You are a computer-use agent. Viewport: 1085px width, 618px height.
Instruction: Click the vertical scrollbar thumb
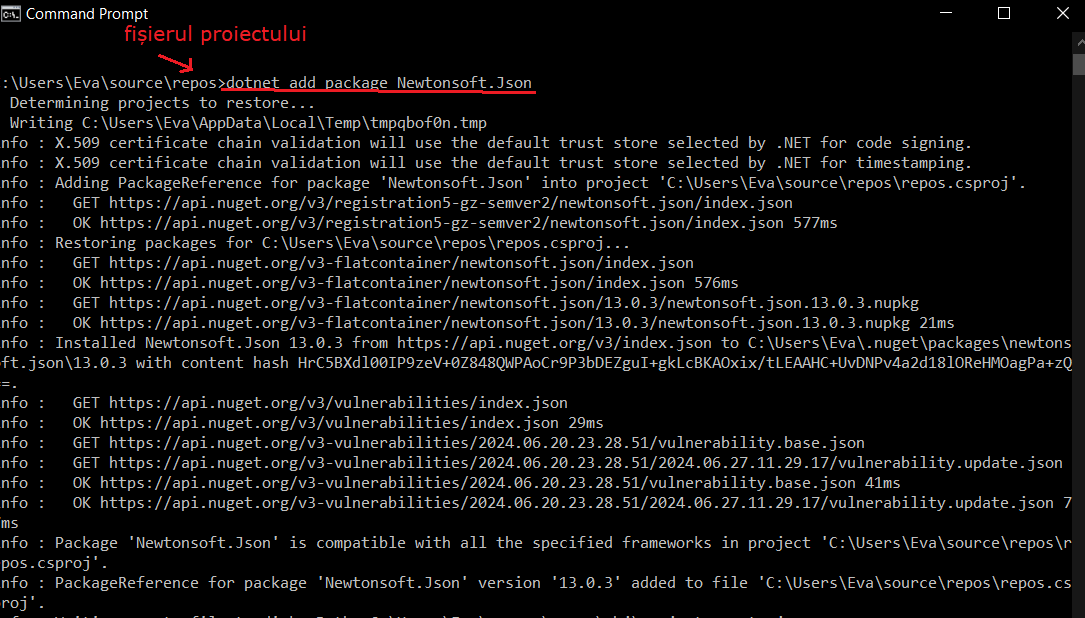click(1079, 64)
